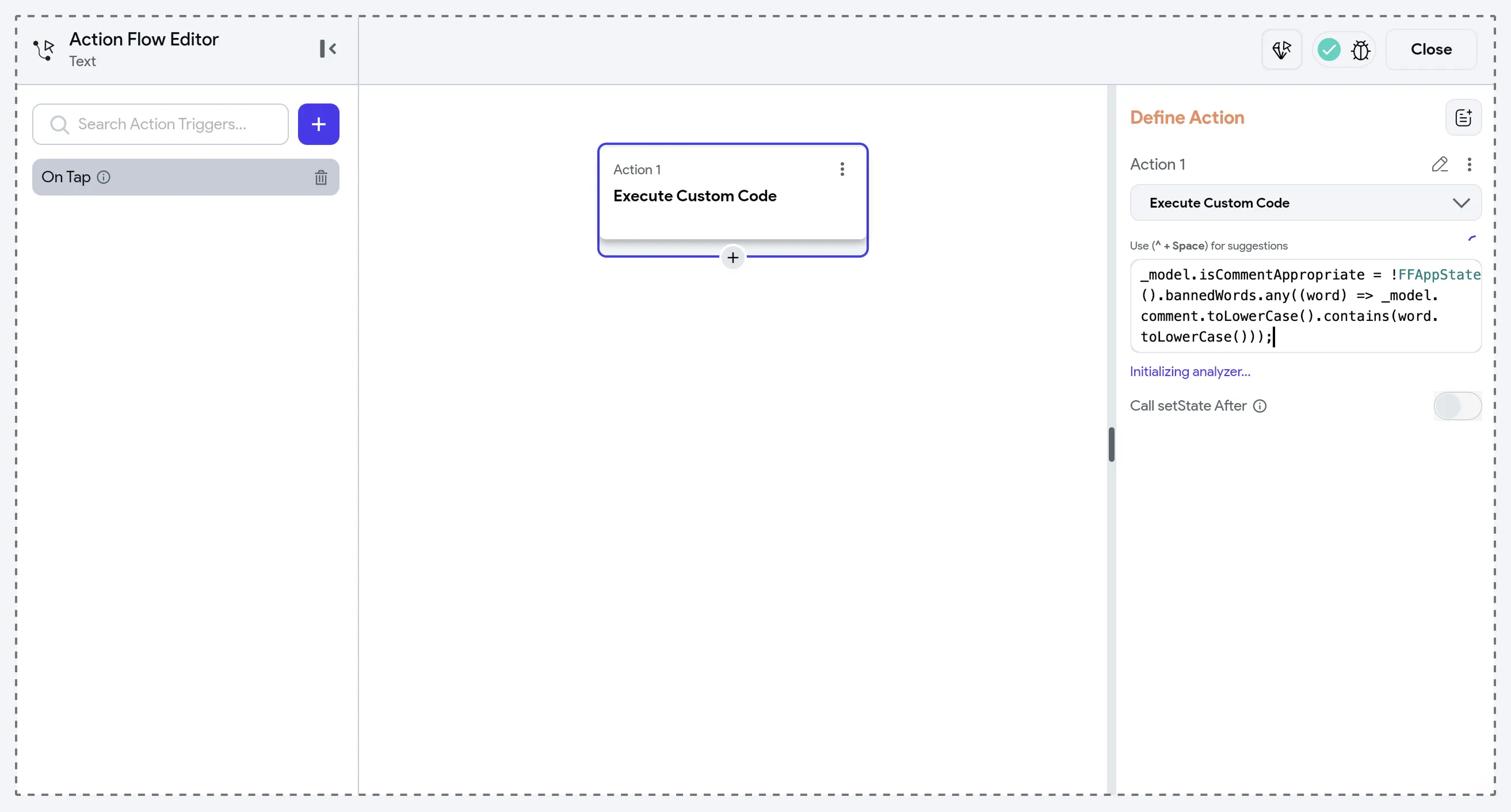The height and width of the screenshot is (812, 1511).
Task: Show info for Call setState After
Action: tap(1260, 405)
